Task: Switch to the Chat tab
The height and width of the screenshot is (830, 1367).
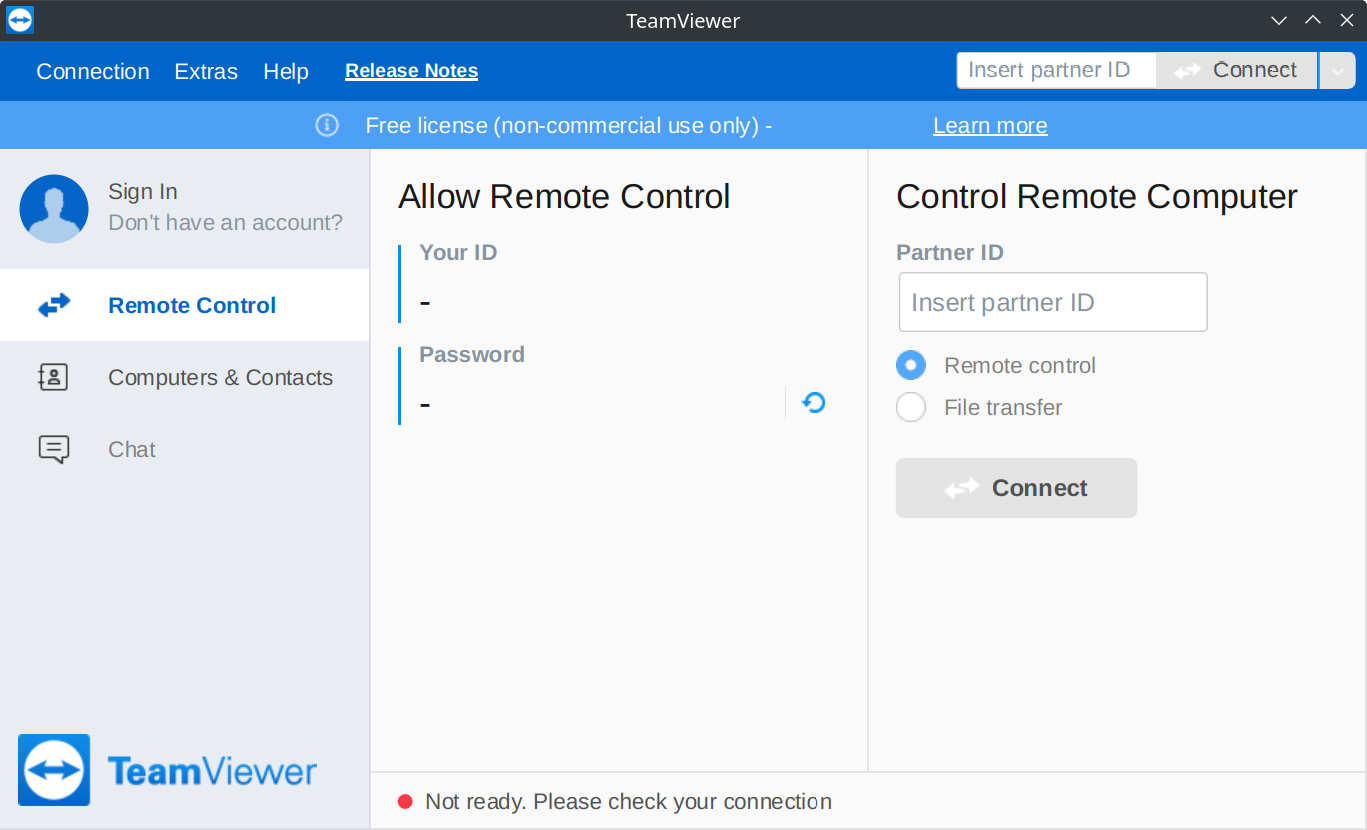Action: tap(185, 449)
